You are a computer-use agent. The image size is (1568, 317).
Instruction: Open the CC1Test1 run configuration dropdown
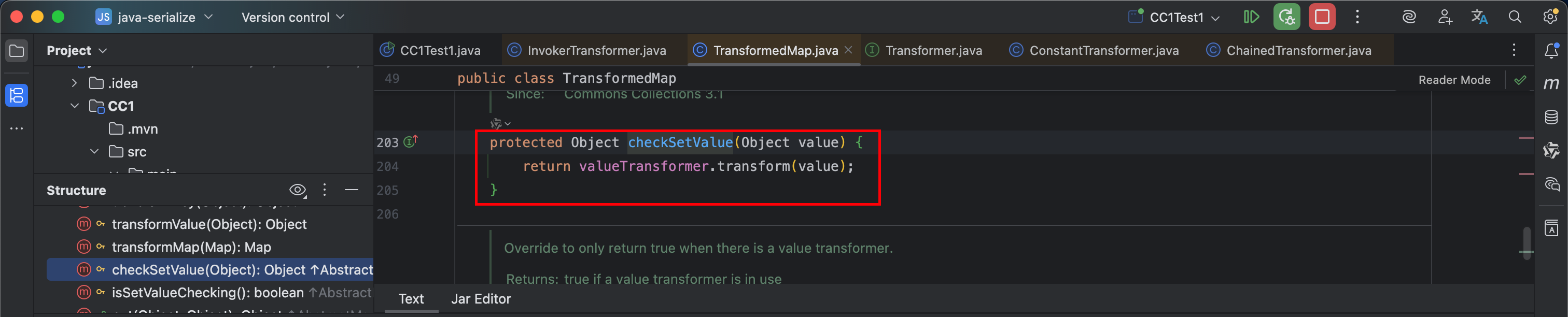pyautogui.click(x=1175, y=17)
